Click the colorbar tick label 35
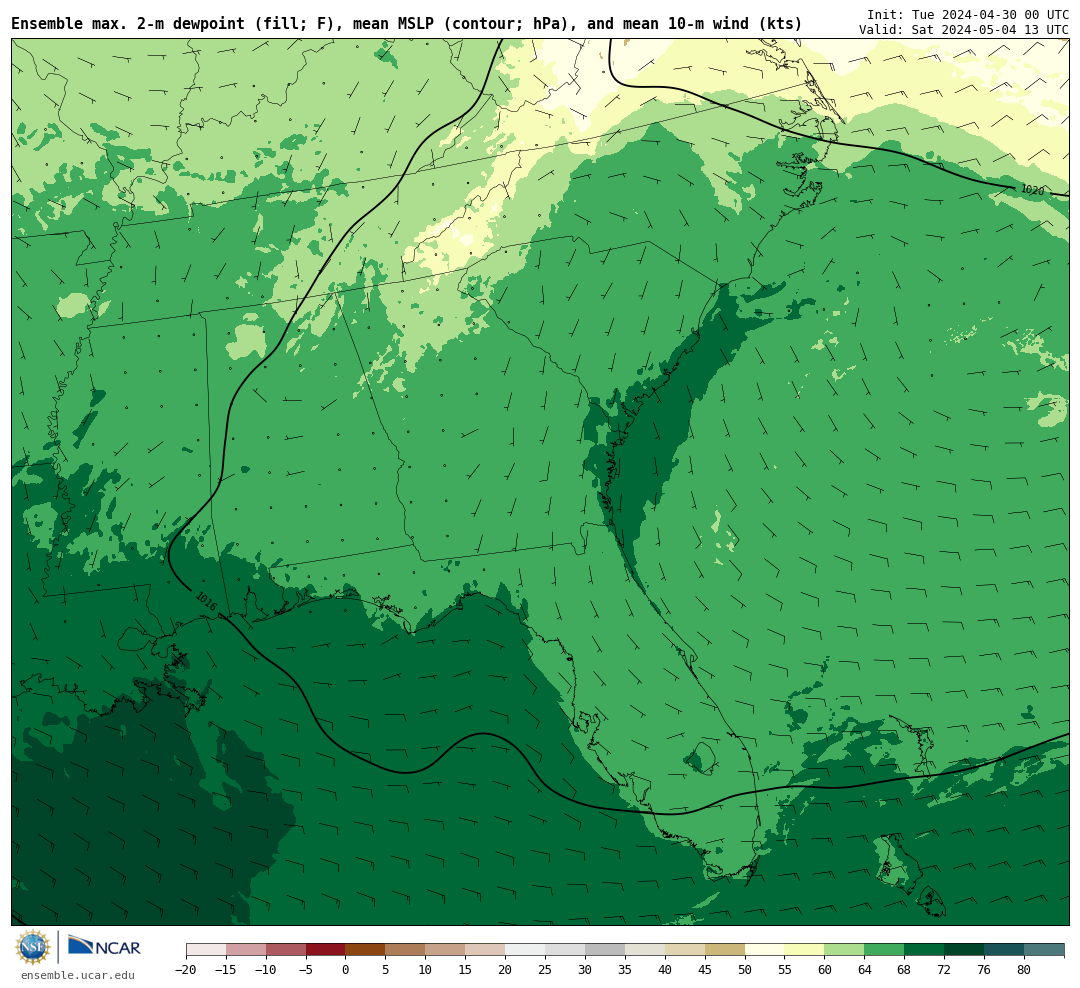The width and height of the screenshot is (1080, 988). 625,970
